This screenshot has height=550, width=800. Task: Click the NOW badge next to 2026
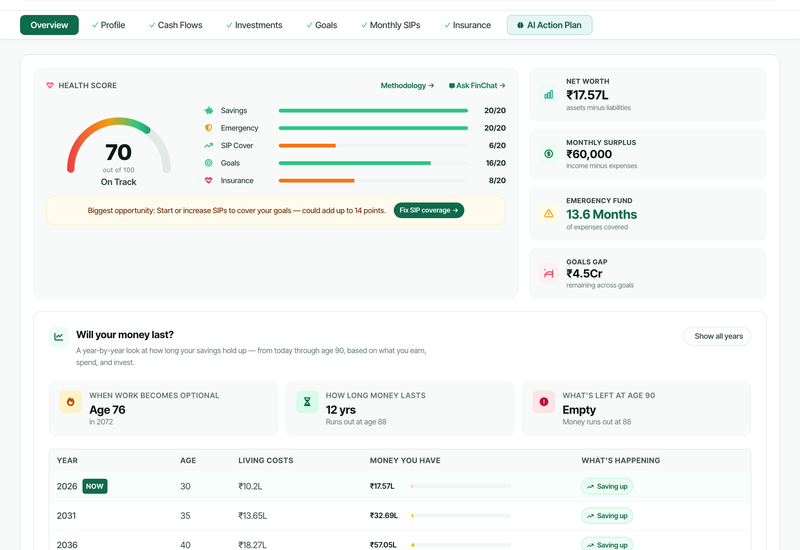(94, 486)
